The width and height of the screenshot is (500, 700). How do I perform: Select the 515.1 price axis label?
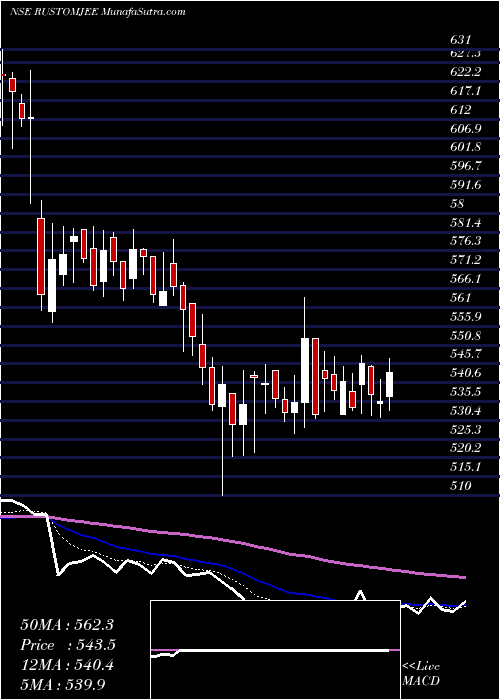coord(466,467)
